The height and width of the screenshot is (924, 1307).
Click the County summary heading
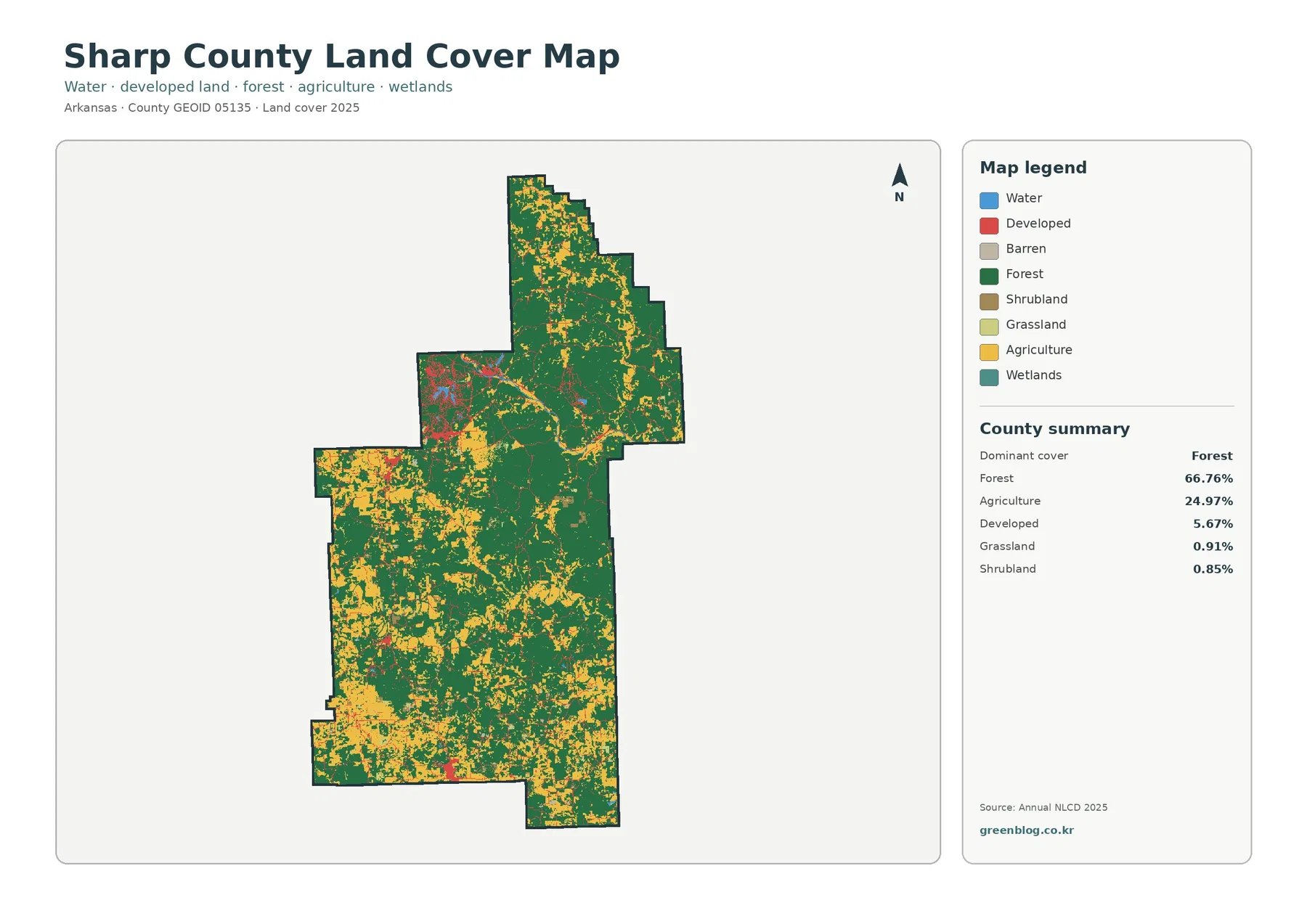1054,428
